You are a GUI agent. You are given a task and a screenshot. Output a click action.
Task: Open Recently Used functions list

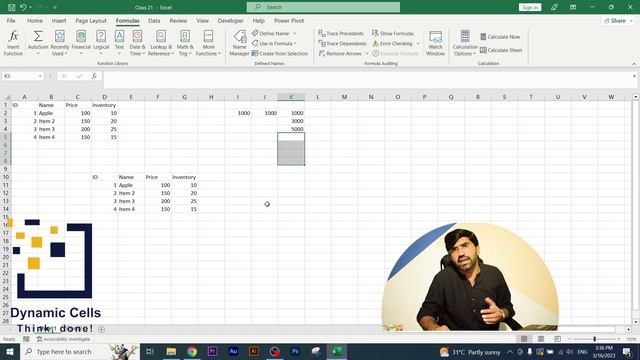pos(60,43)
